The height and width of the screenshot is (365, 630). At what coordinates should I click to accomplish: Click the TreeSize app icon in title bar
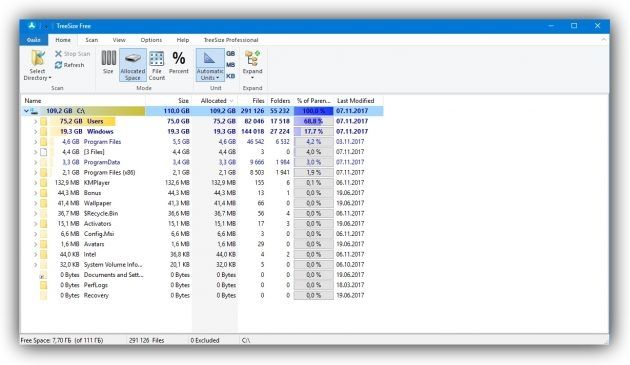[x=32, y=26]
